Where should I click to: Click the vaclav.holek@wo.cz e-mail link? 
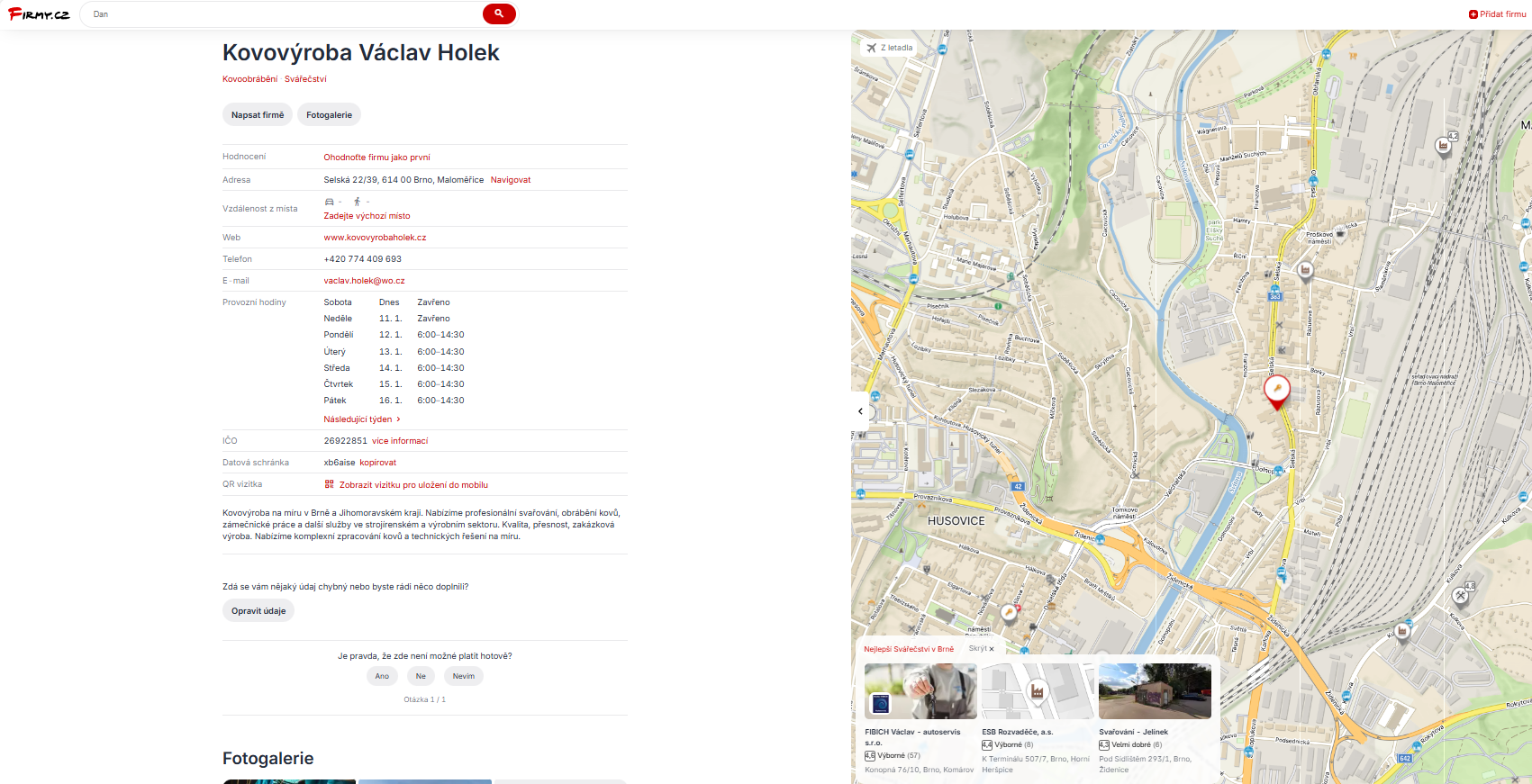click(x=365, y=281)
